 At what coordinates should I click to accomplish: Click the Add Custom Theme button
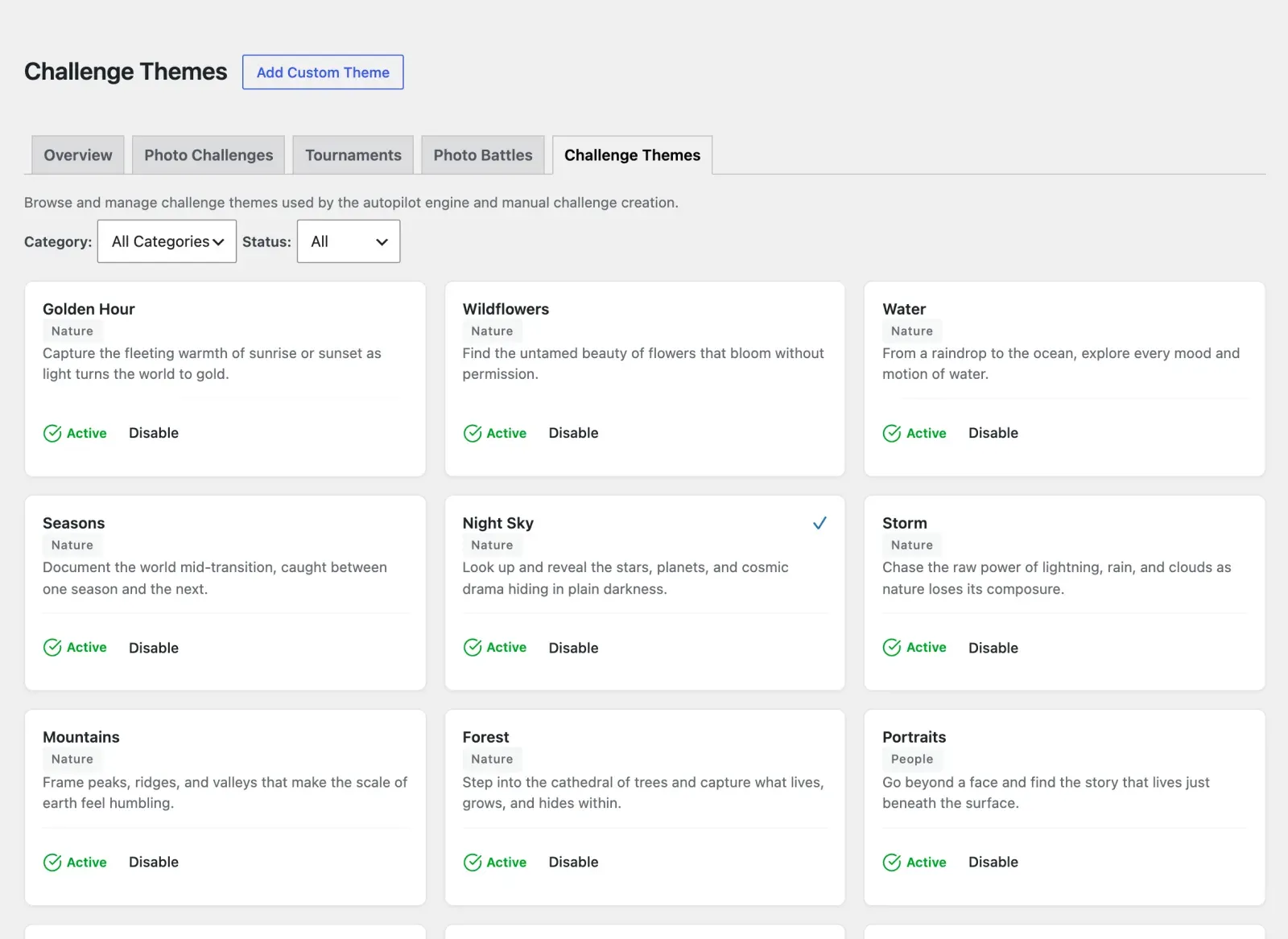(323, 72)
